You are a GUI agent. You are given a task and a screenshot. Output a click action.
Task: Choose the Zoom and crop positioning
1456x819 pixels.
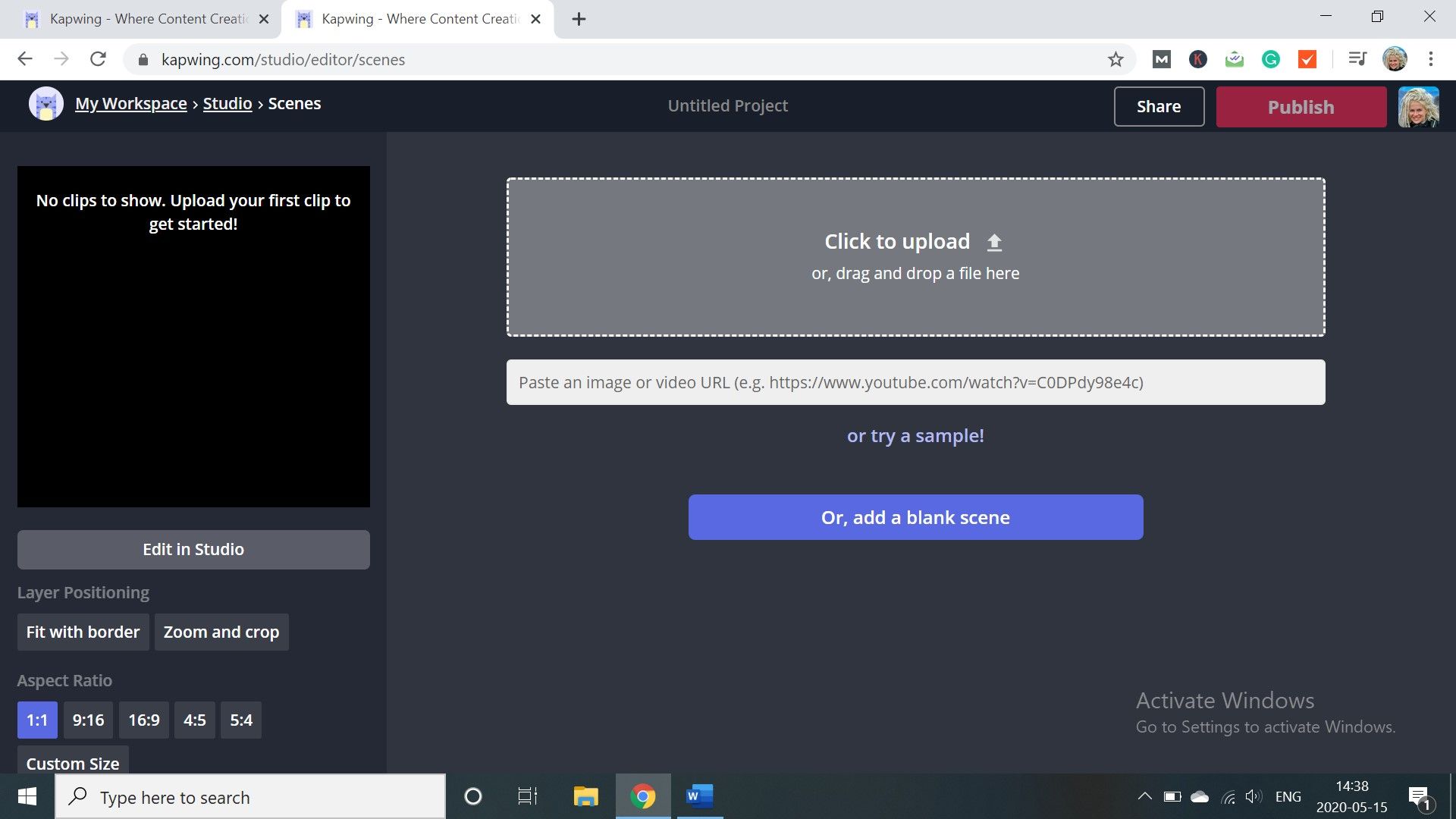click(x=221, y=632)
